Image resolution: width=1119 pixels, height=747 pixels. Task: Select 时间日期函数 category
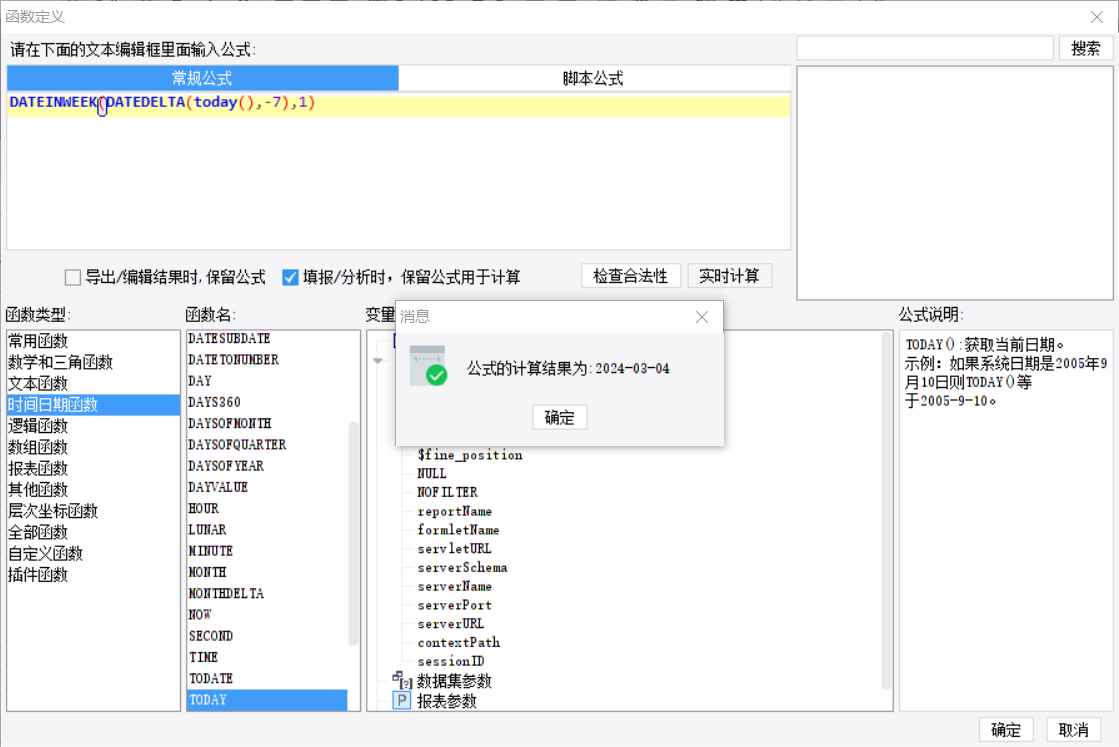point(93,405)
